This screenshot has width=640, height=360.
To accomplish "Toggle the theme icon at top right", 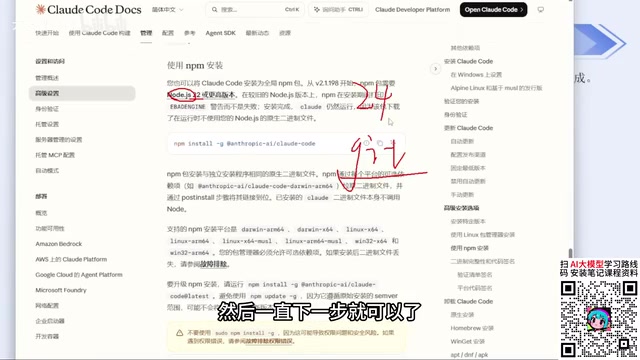I will 540,9.
